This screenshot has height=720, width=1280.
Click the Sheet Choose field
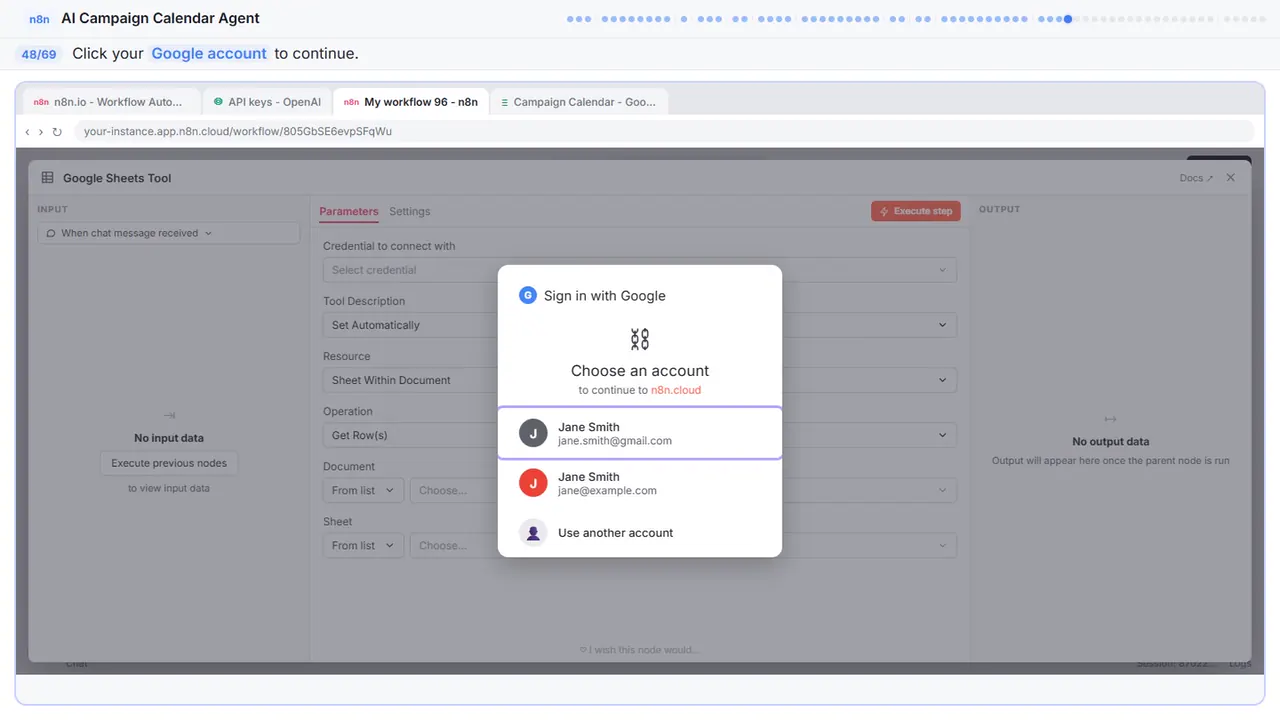click(x=683, y=545)
